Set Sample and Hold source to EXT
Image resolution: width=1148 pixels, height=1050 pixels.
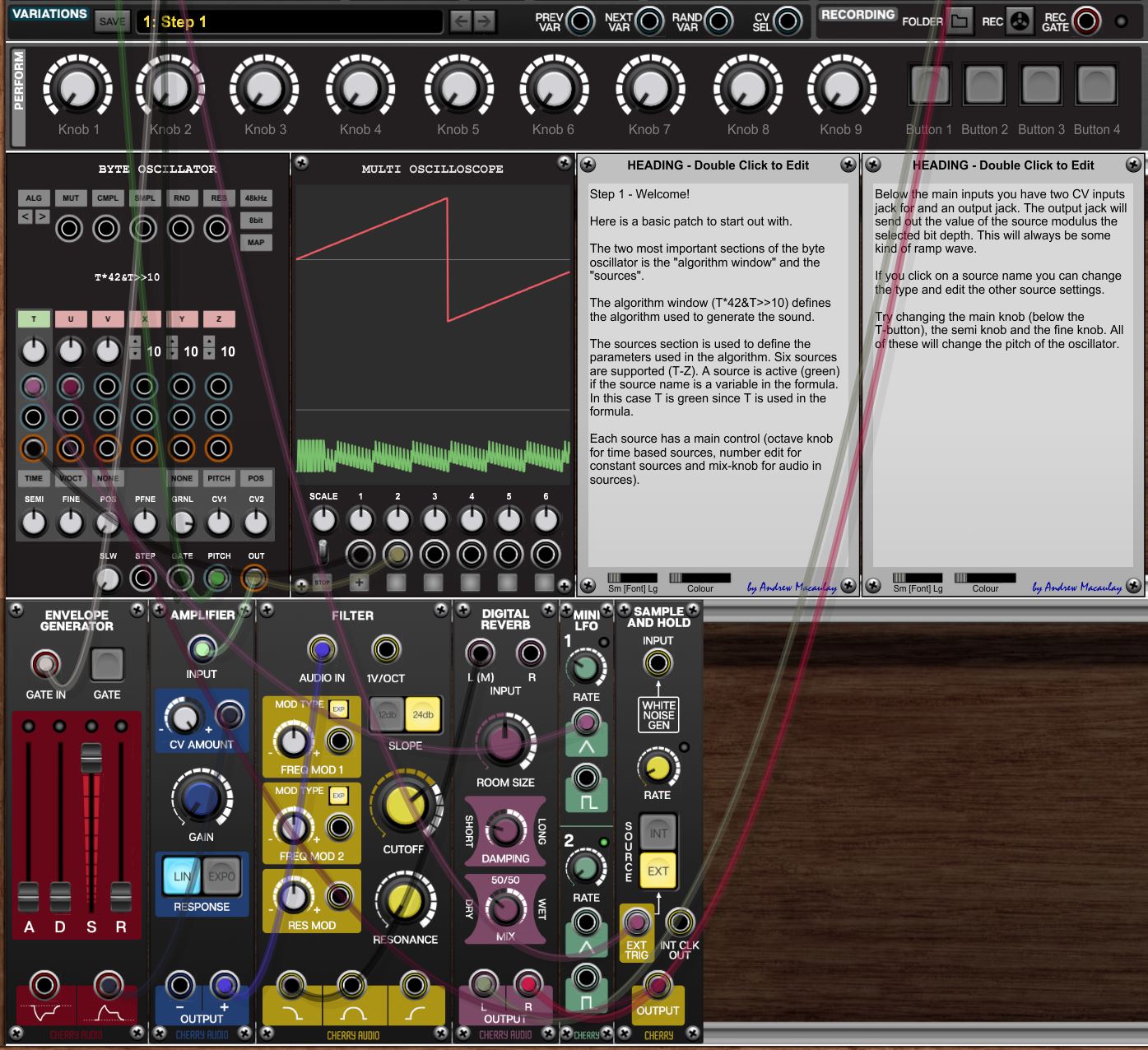pos(658,871)
